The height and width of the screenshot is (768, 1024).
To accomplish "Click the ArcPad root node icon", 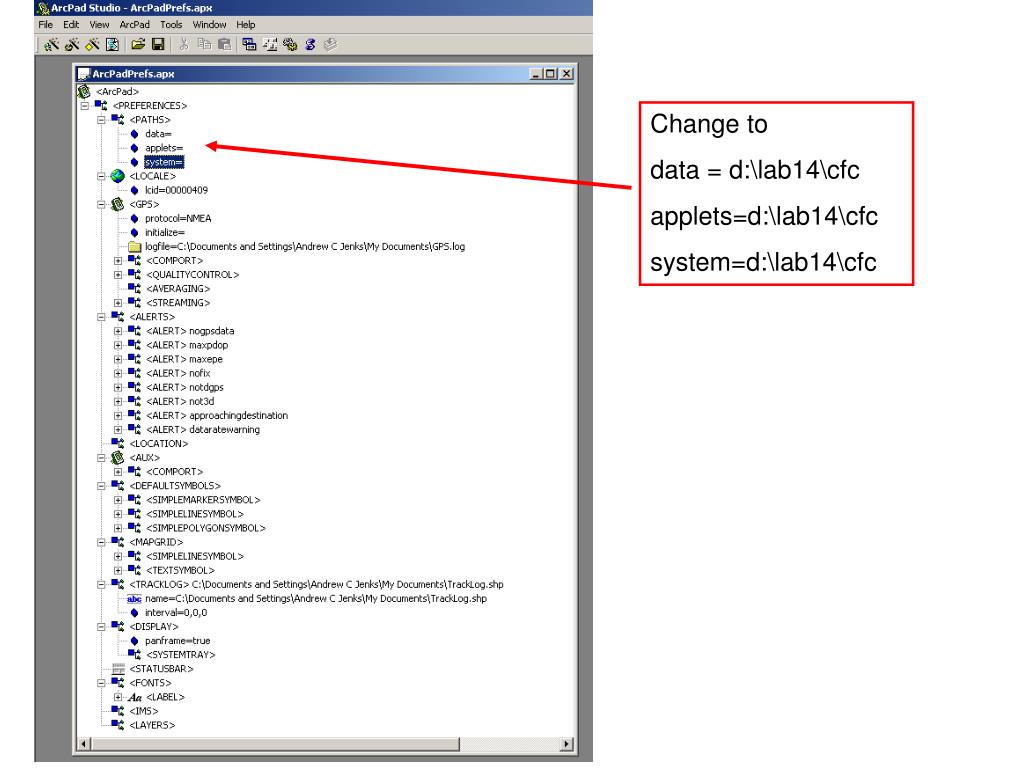I will pos(84,91).
